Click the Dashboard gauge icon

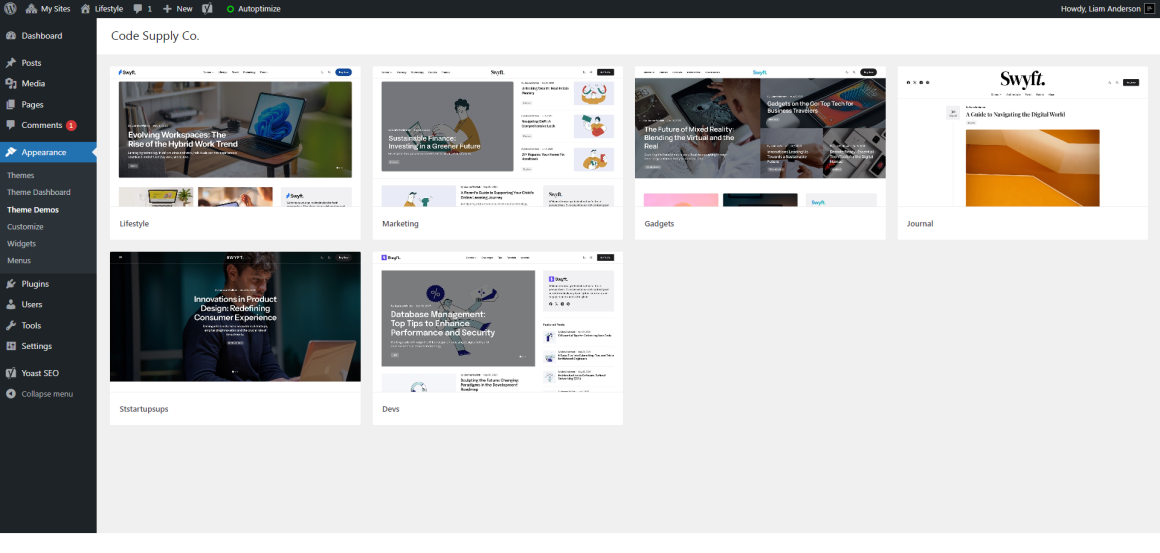click(x=11, y=35)
